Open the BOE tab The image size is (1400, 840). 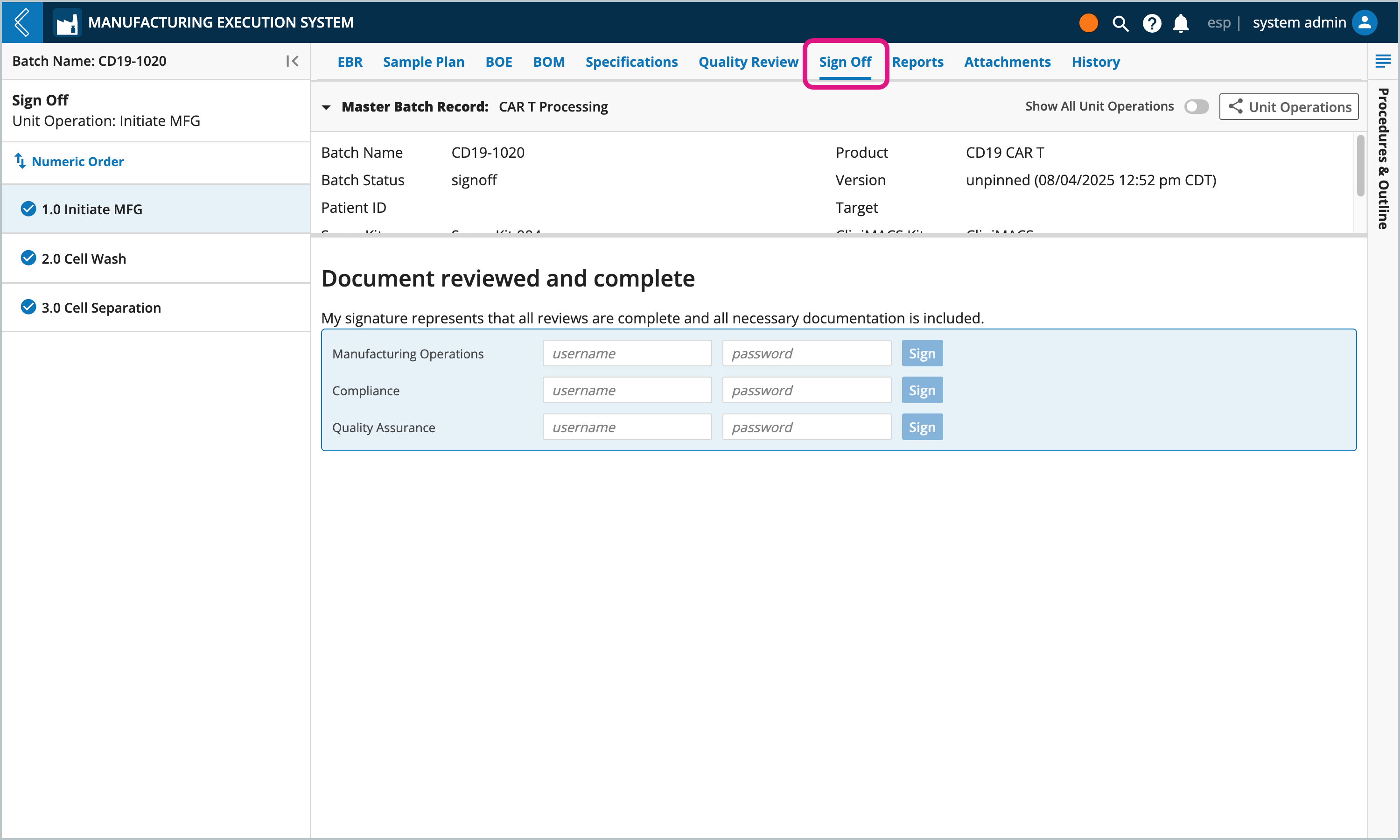pyautogui.click(x=498, y=62)
